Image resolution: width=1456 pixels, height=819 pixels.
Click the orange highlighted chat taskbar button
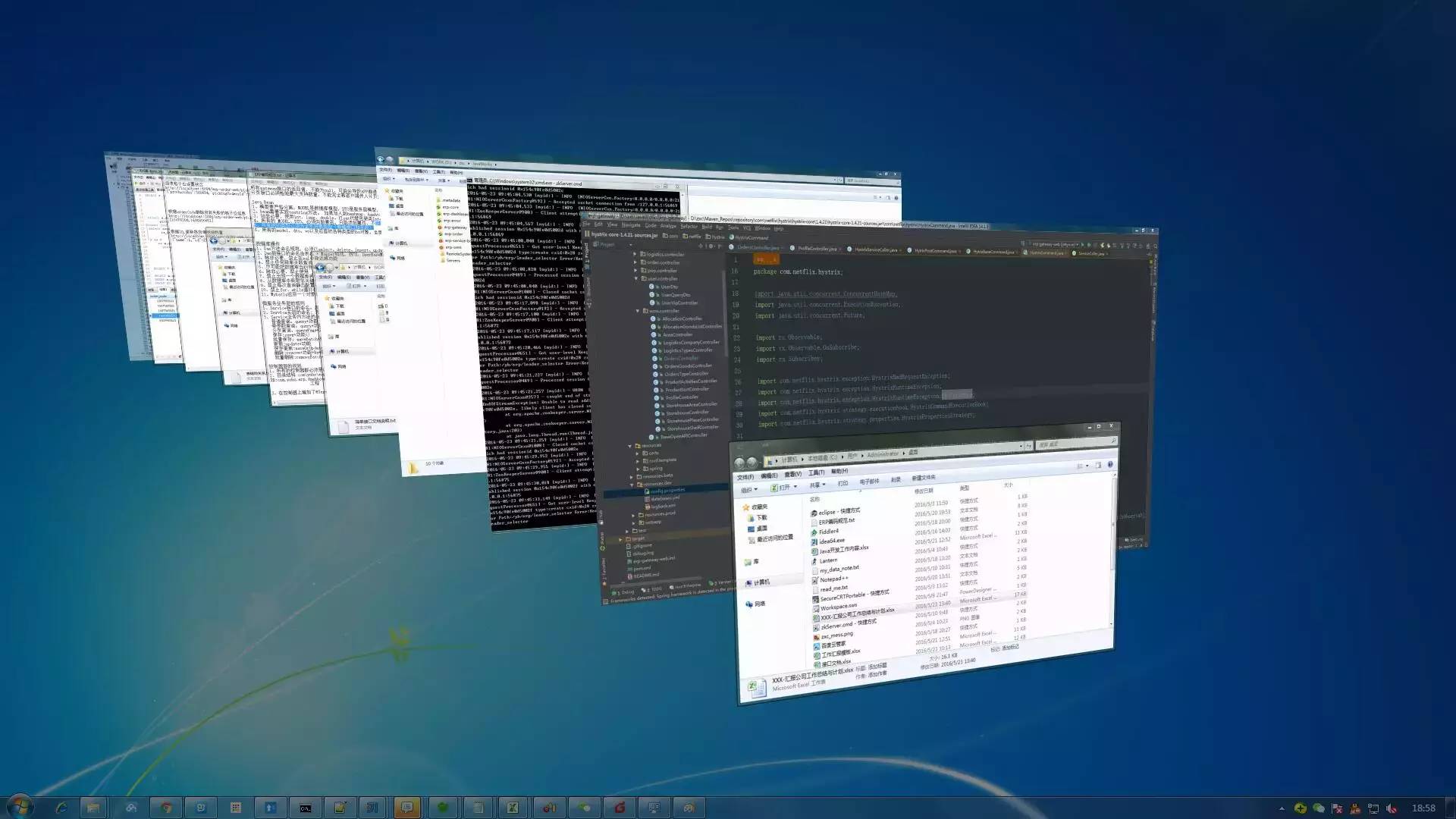(407, 808)
